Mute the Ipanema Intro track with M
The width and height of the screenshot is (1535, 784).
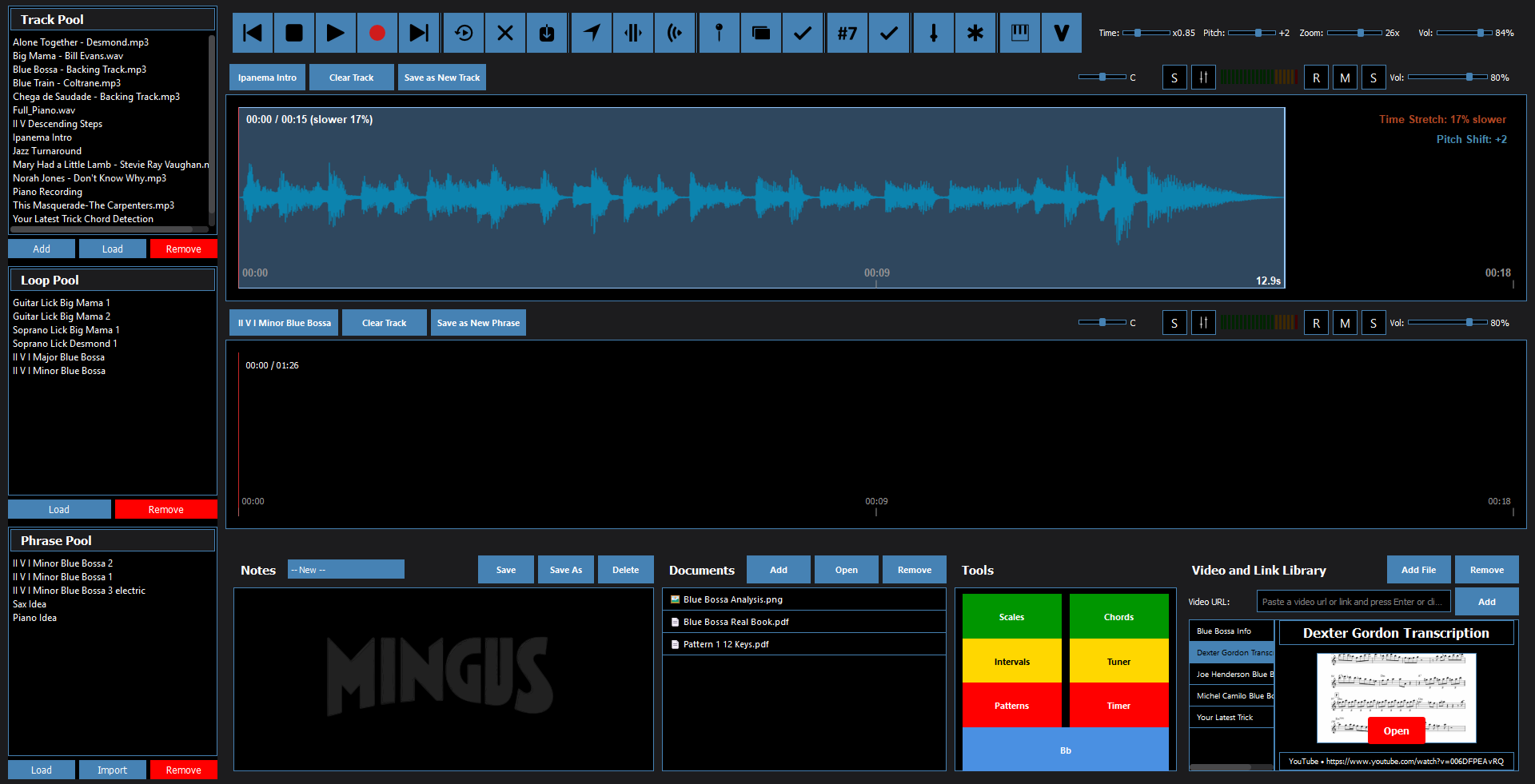coord(1345,78)
